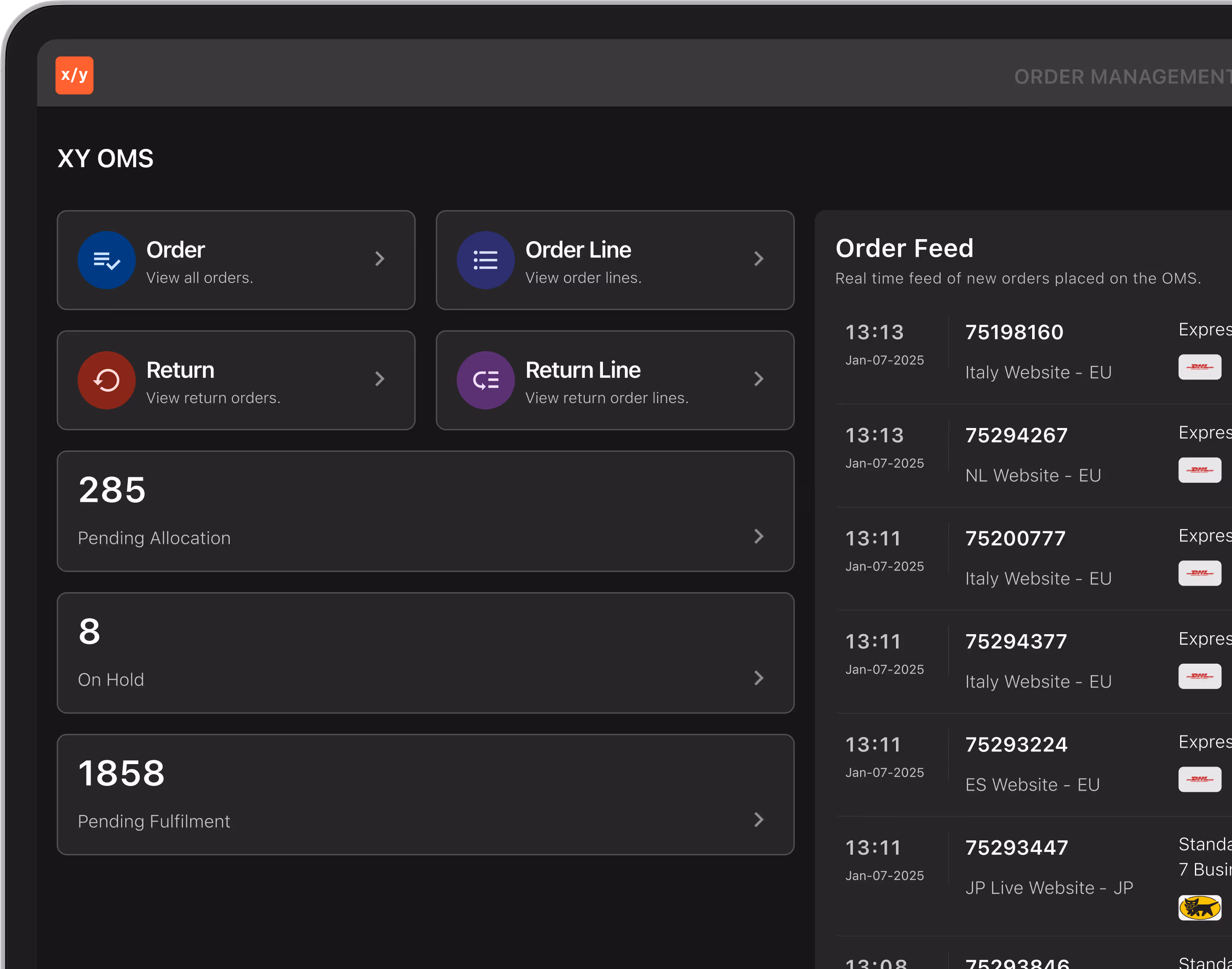This screenshot has height=969, width=1232.
Task: Expand the Order card chevron
Action: (379, 259)
